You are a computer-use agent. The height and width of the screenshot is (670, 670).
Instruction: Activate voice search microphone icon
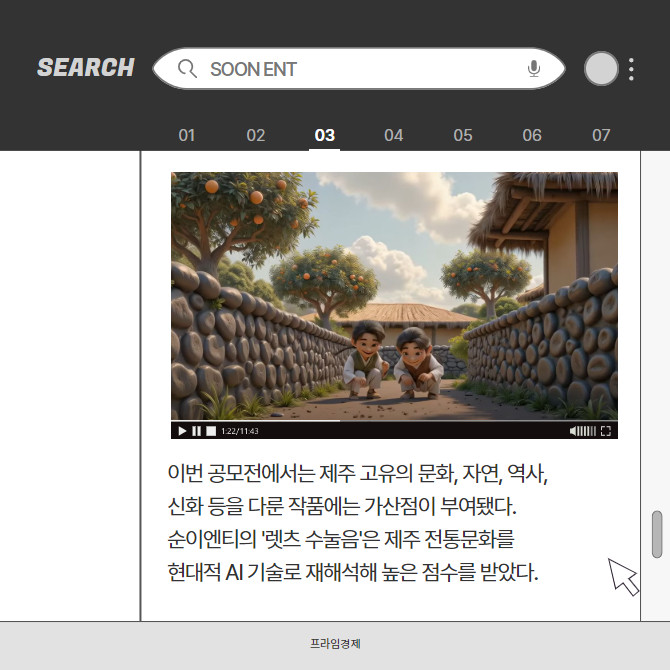[534, 69]
